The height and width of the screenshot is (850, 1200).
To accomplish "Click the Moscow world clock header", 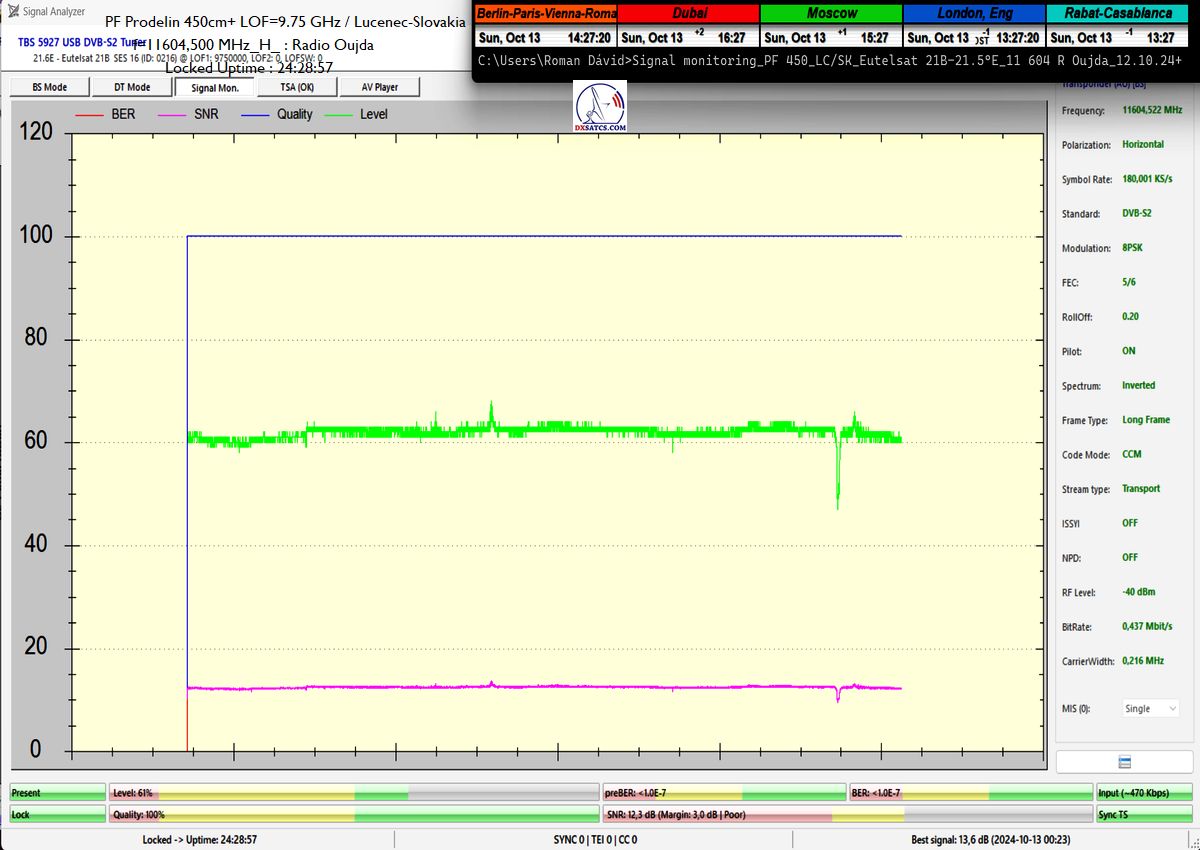I will pyautogui.click(x=831, y=13).
